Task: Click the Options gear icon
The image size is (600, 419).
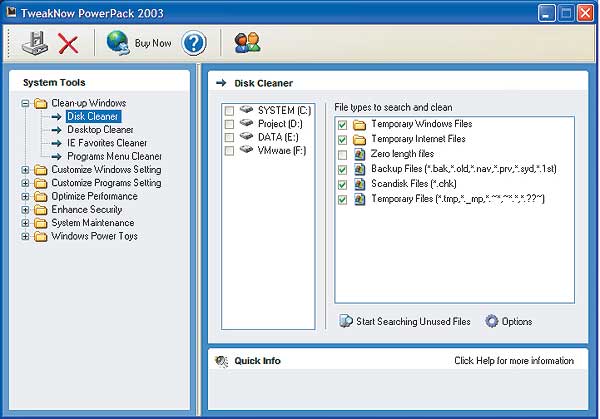Action: click(492, 321)
